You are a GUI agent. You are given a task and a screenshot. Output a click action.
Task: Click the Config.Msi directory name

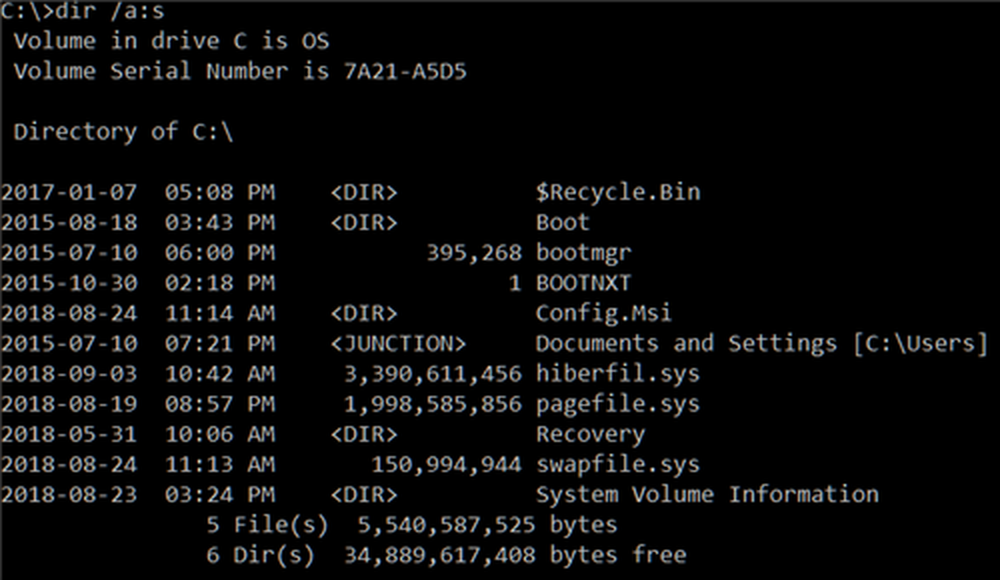(603, 313)
